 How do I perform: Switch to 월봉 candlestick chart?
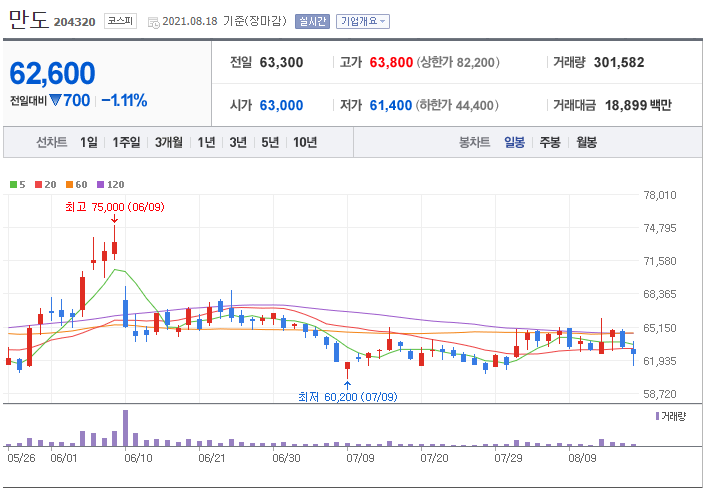586,143
